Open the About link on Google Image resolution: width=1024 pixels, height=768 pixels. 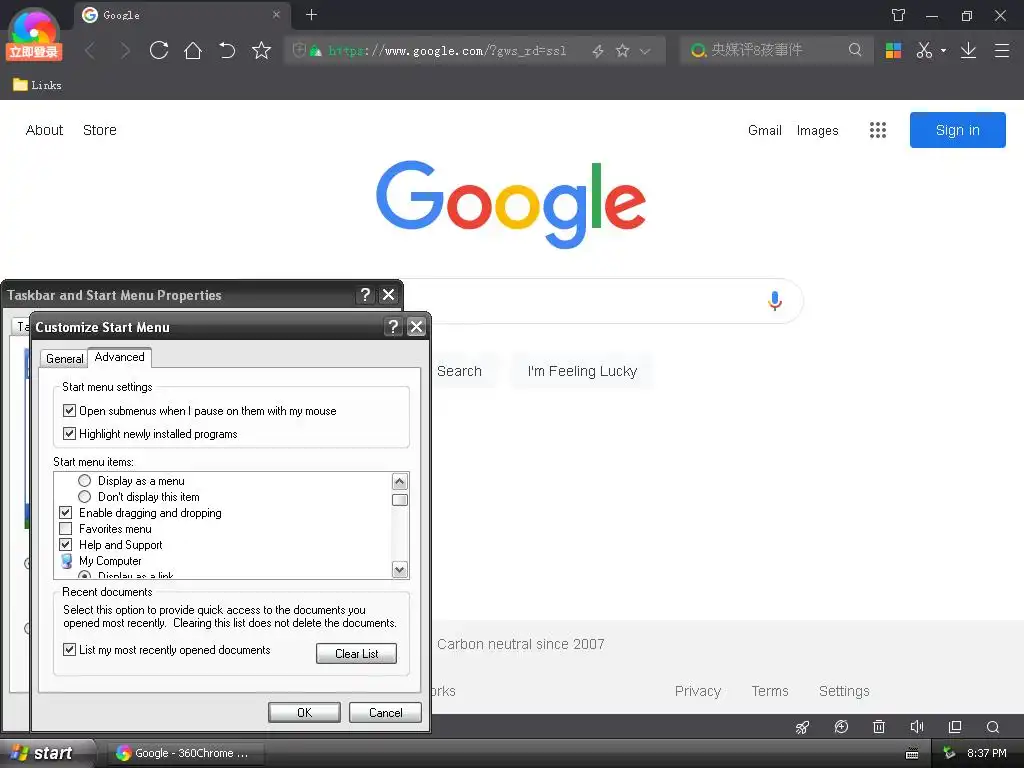point(44,130)
